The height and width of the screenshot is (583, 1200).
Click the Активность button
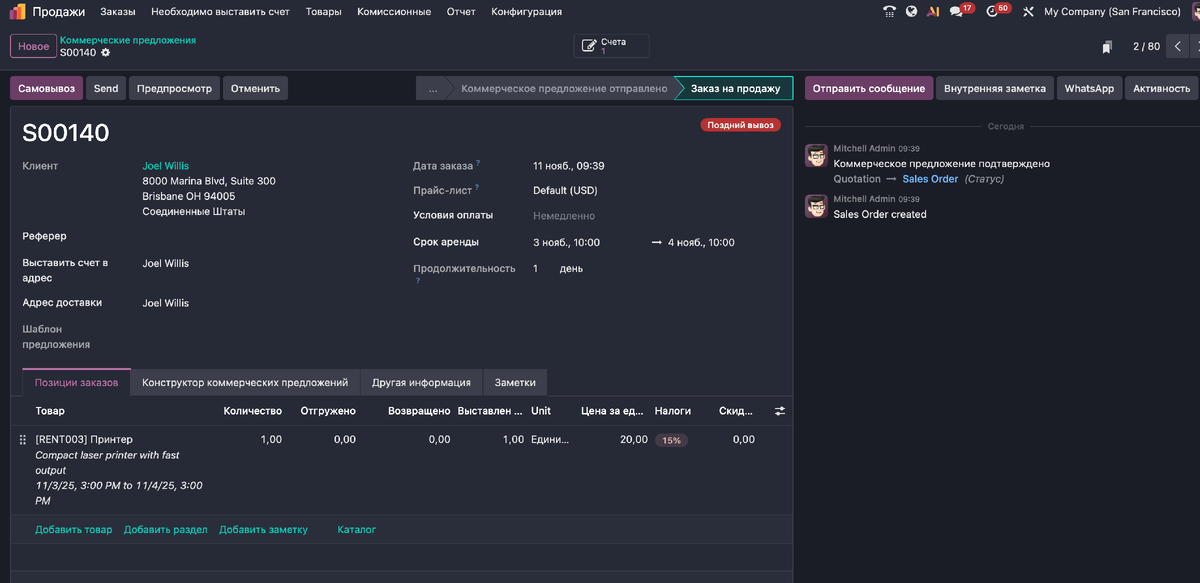(x=1162, y=88)
